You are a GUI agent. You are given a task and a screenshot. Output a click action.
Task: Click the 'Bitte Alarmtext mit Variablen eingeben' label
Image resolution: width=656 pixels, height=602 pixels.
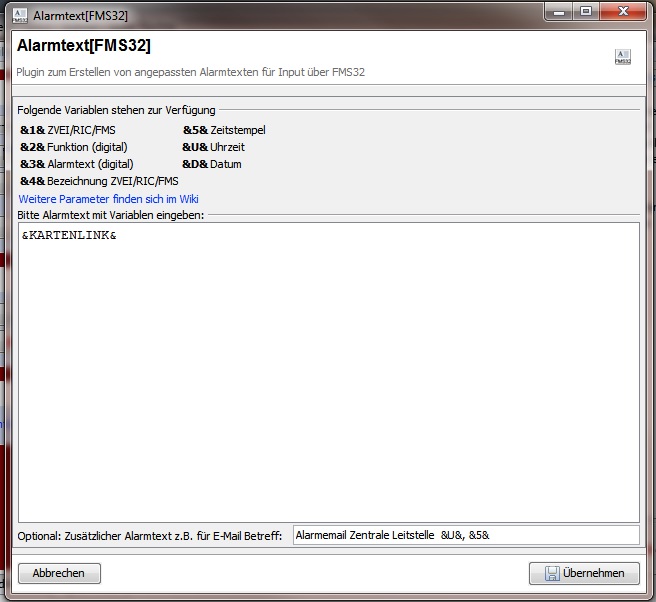pos(111,215)
